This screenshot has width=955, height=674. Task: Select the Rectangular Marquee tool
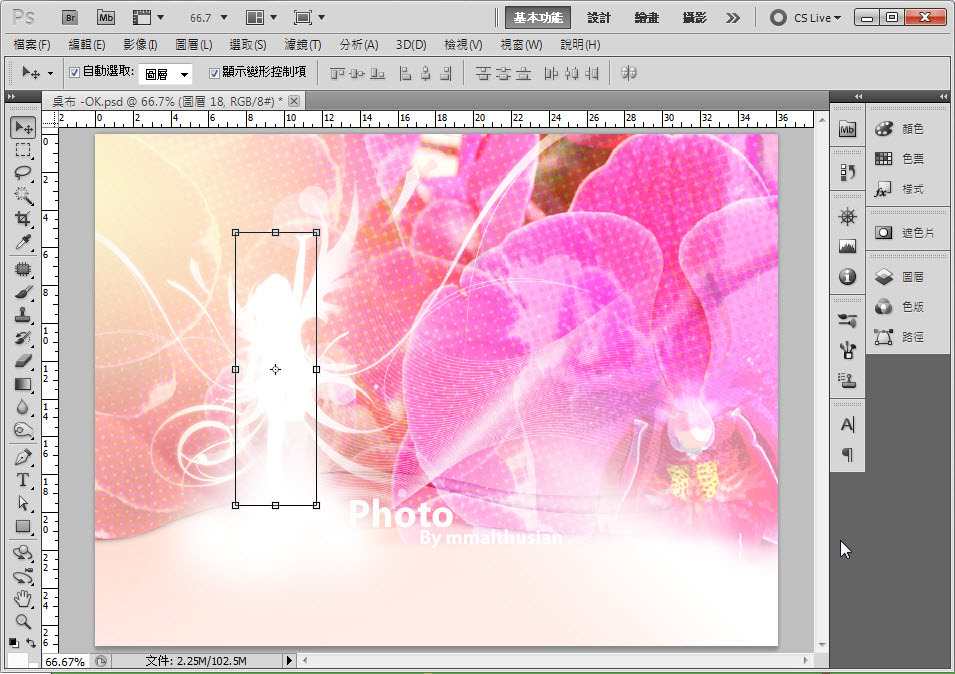click(x=23, y=150)
